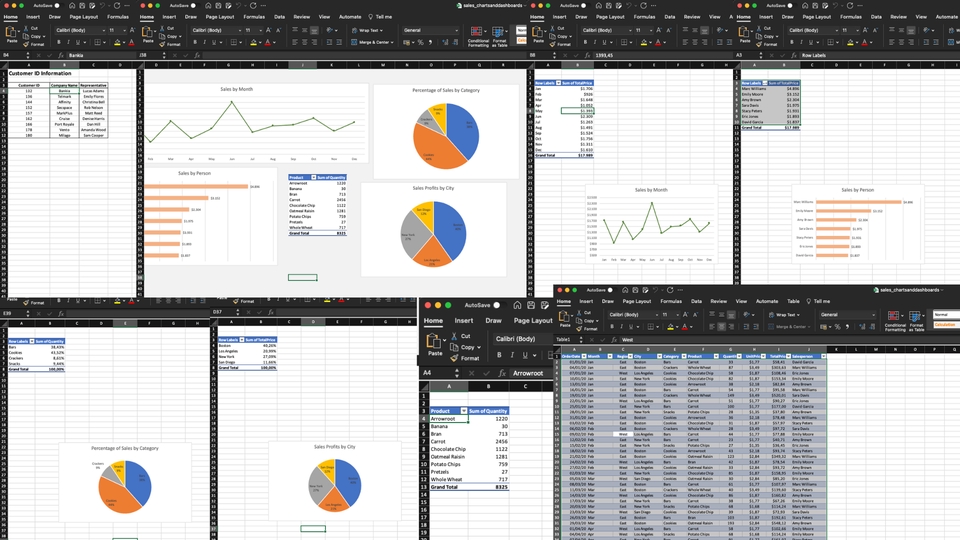The width and height of the screenshot is (960, 540).
Task: Click redo arrow in dashboard J38 window title bar
Action: click(253, 6)
